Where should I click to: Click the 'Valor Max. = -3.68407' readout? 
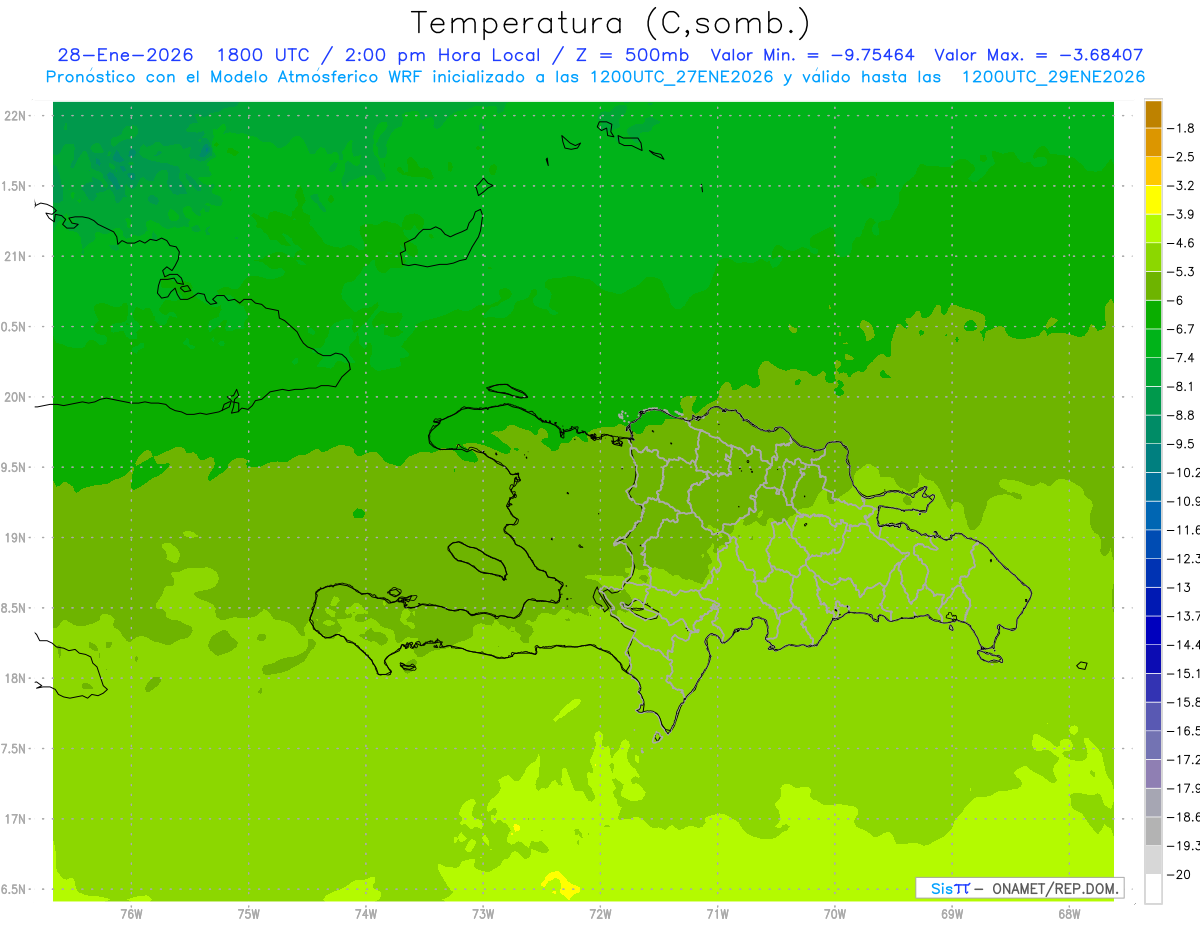(1038, 55)
